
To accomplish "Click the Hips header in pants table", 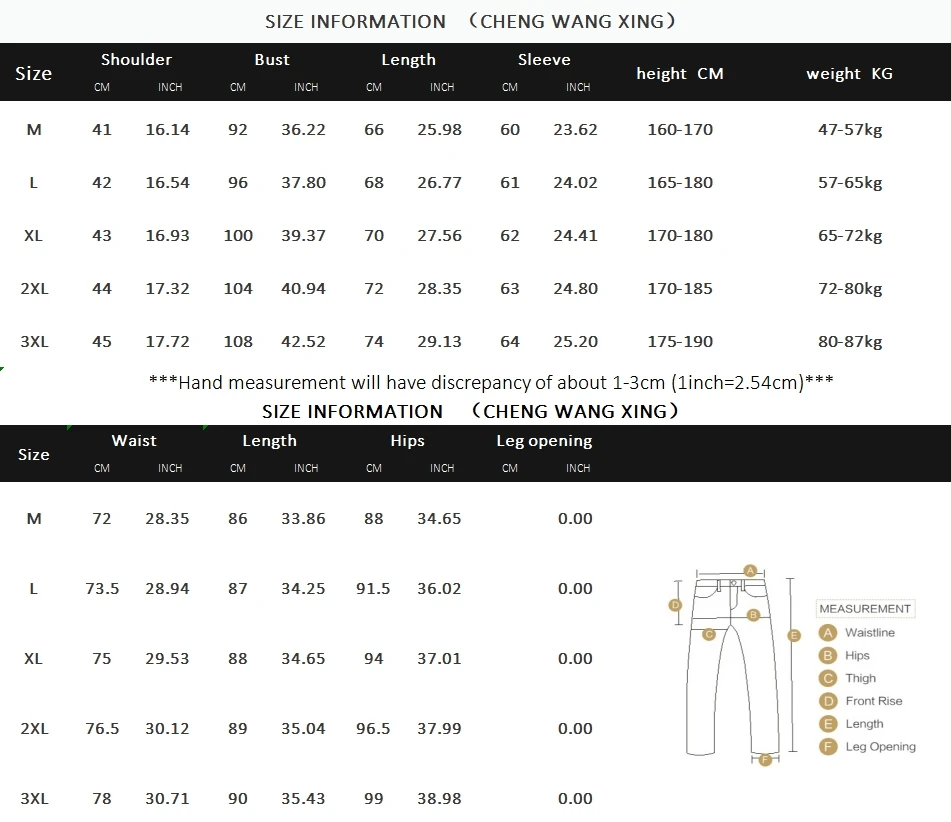I will [408, 441].
